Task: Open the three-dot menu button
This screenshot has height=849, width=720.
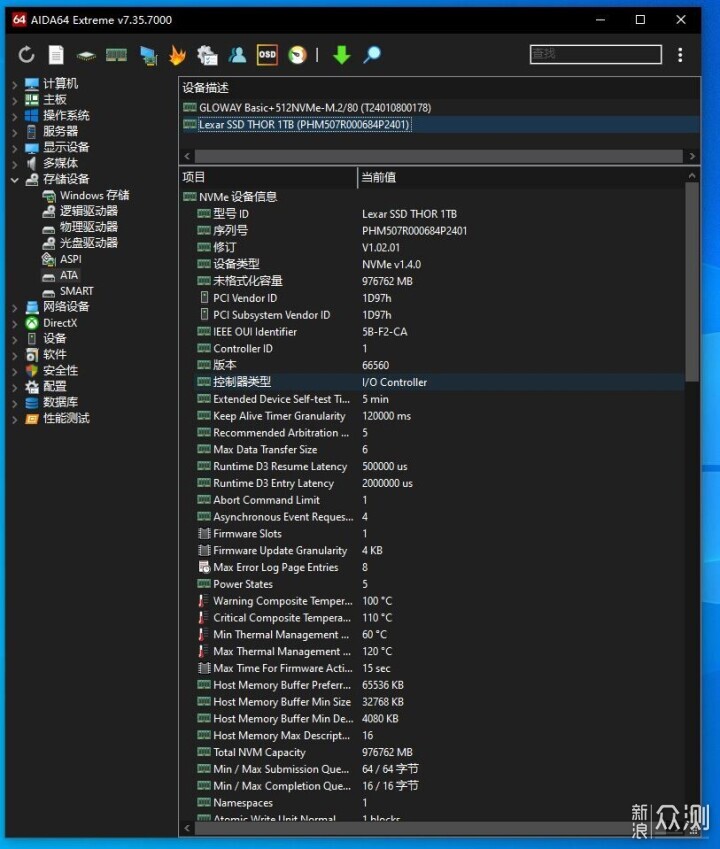Action: (x=680, y=55)
